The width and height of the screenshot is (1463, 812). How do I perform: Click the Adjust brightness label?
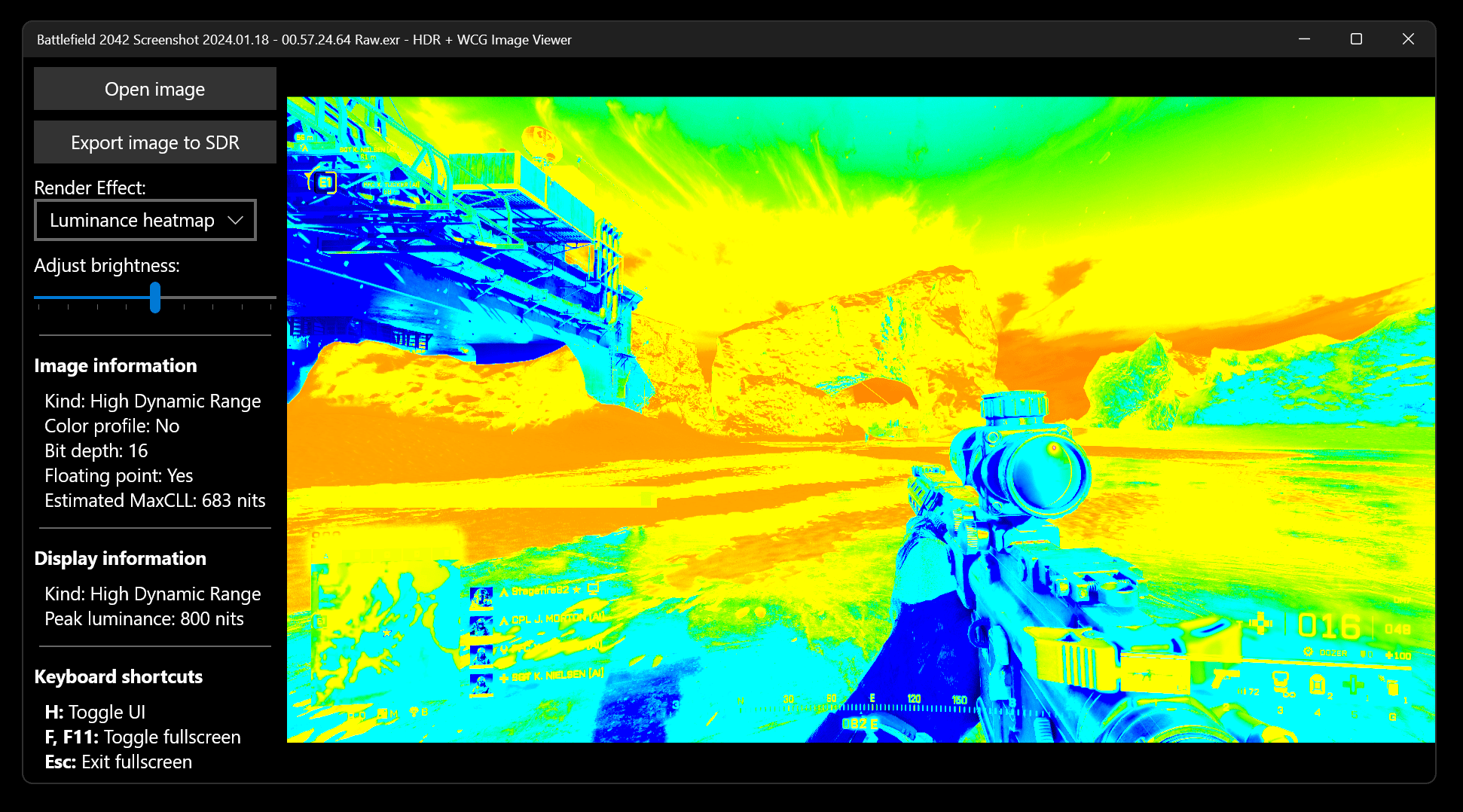[107, 265]
